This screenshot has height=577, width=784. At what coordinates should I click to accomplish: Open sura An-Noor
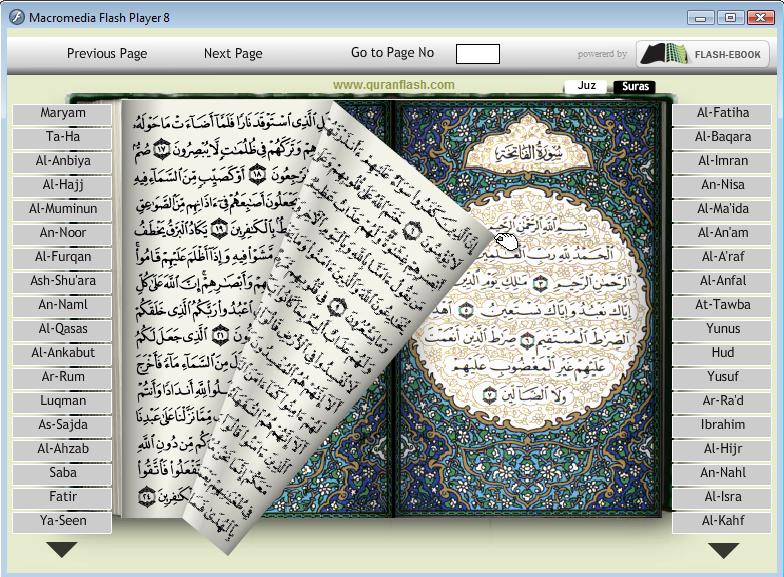tap(62, 234)
